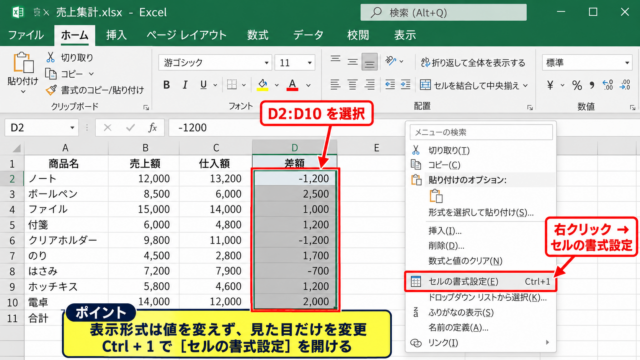Viewport: 640px width, 360px height.
Task: Click the Borders icon
Action: [232, 85]
